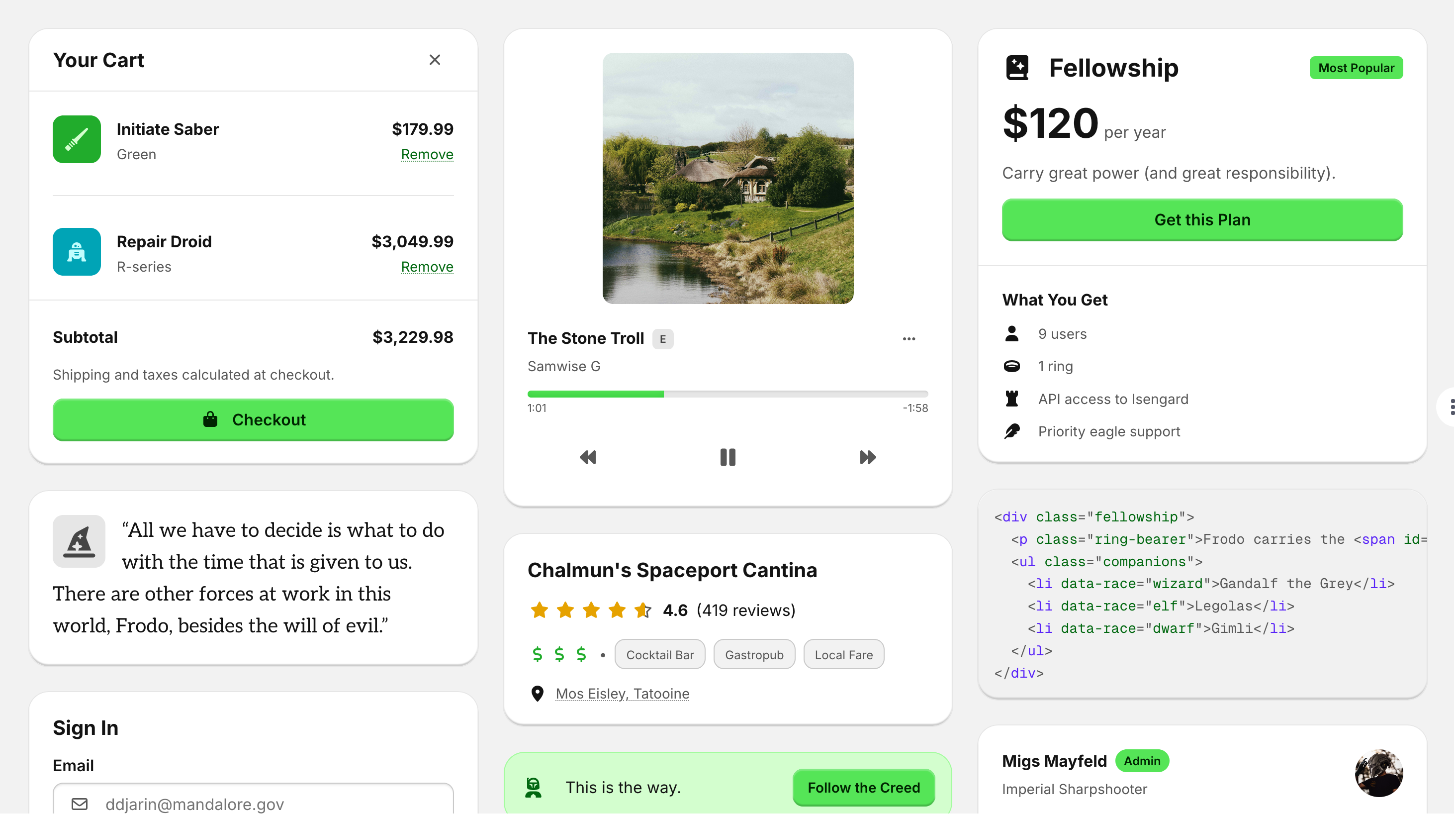Pause the current song

coord(728,457)
